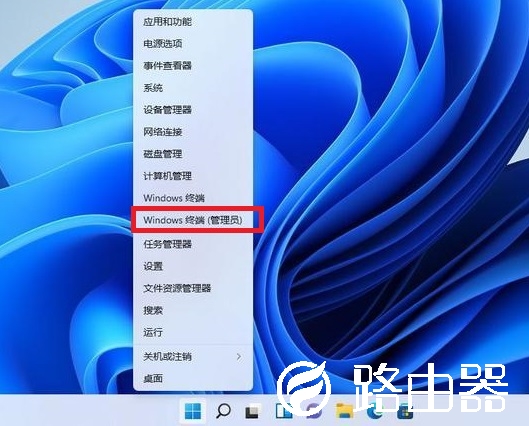The height and width of the screenshot is (426, 529).
Task: Open Task View from the taskbar
Action: 253,411
